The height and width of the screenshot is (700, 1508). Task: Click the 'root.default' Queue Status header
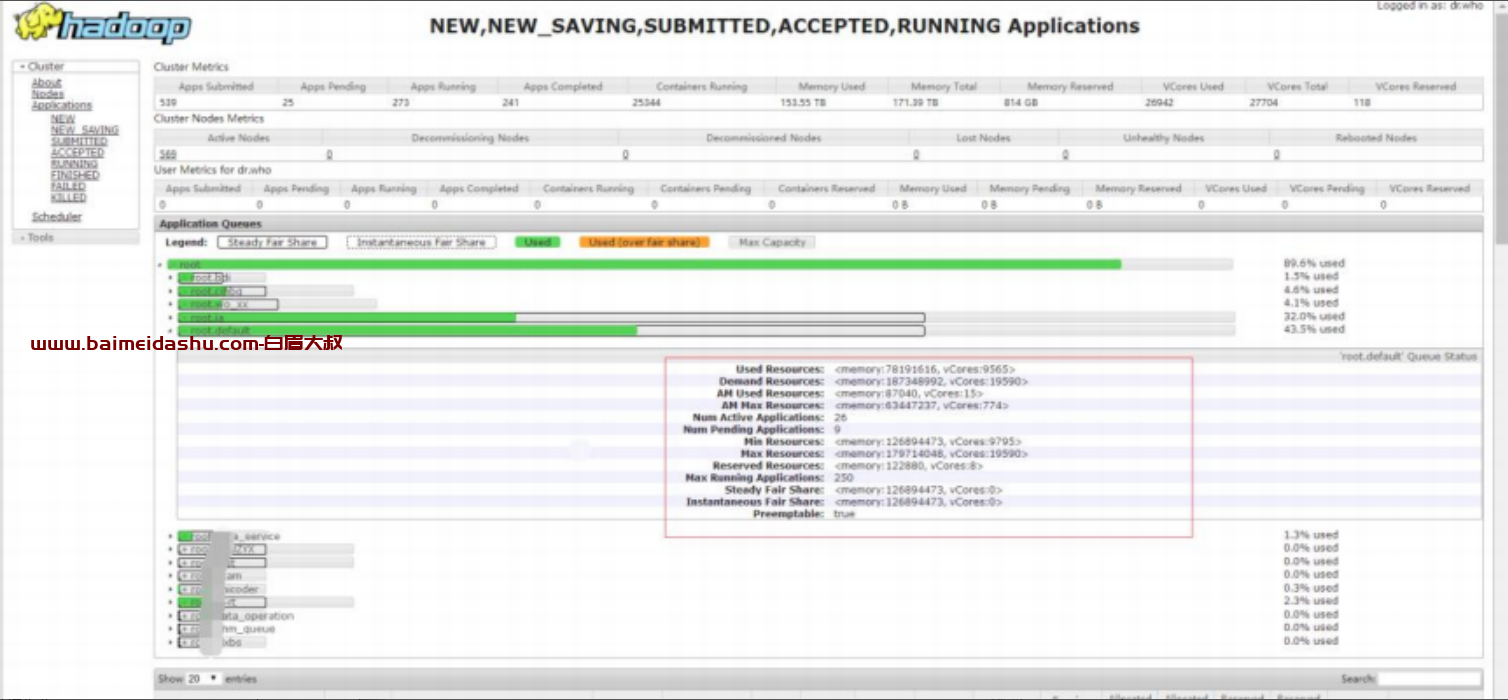[x=1408, y=356]
